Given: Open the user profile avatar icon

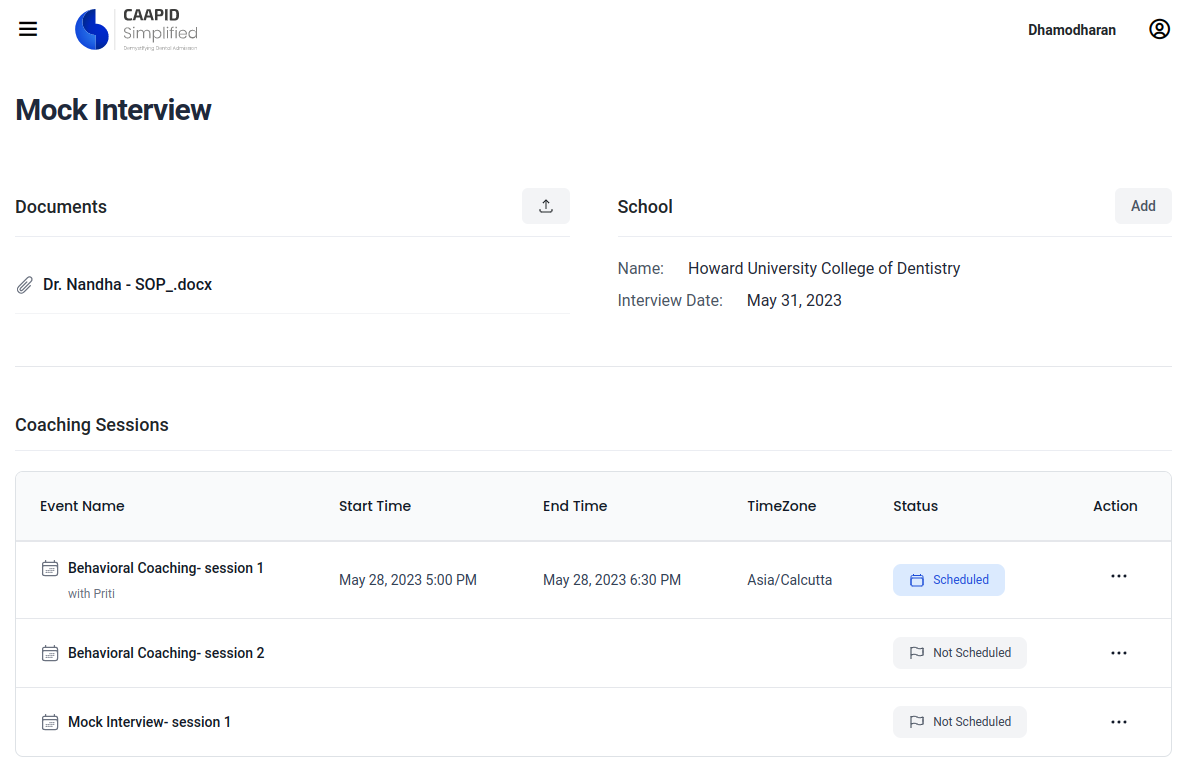Looking at the screenshot, I should tap(1159, 30).
